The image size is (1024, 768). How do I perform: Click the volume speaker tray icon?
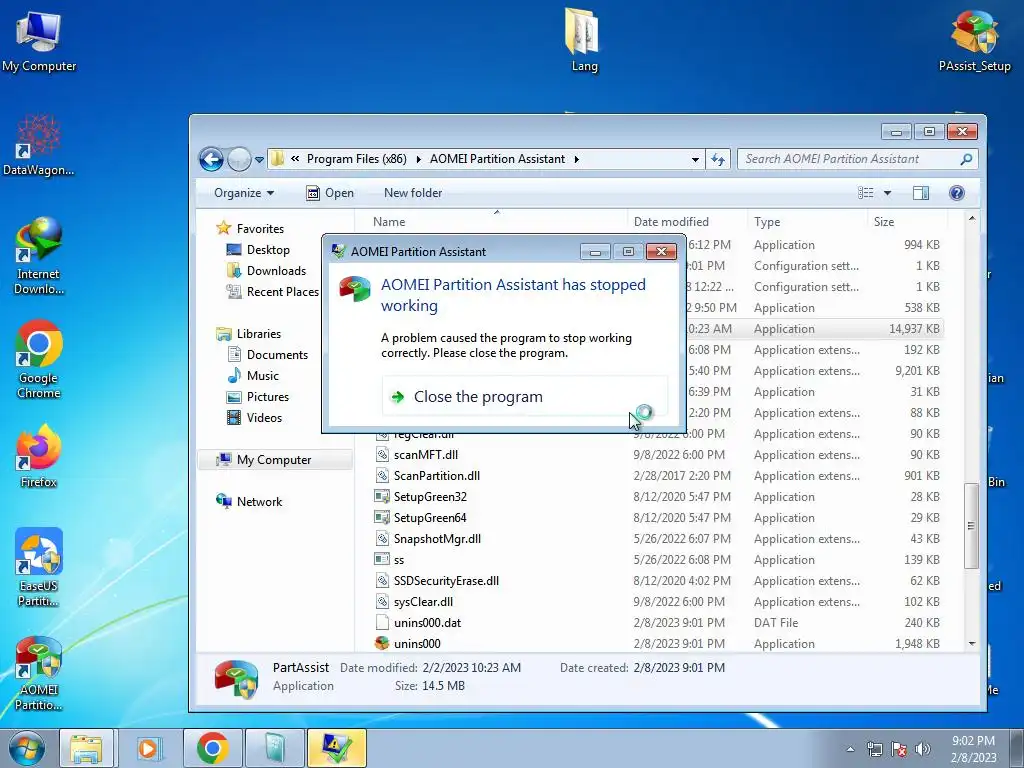click(x=923, y=749)
